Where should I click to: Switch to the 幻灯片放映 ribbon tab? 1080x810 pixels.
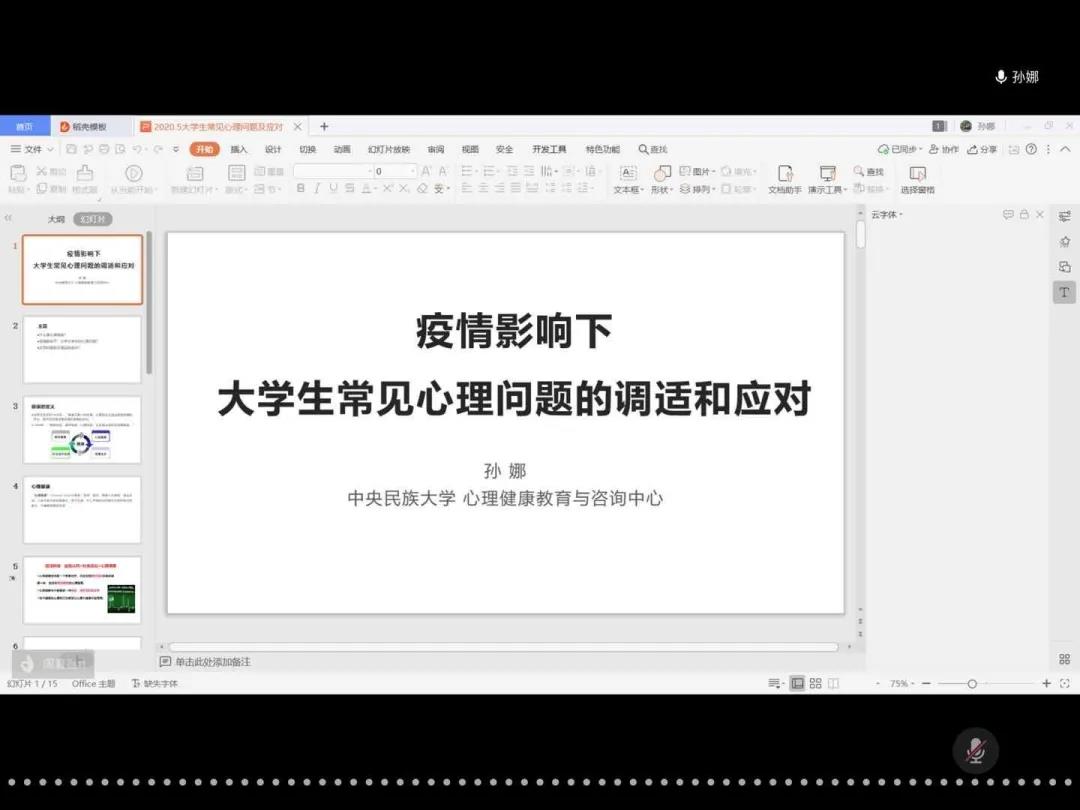click(388, 149)
